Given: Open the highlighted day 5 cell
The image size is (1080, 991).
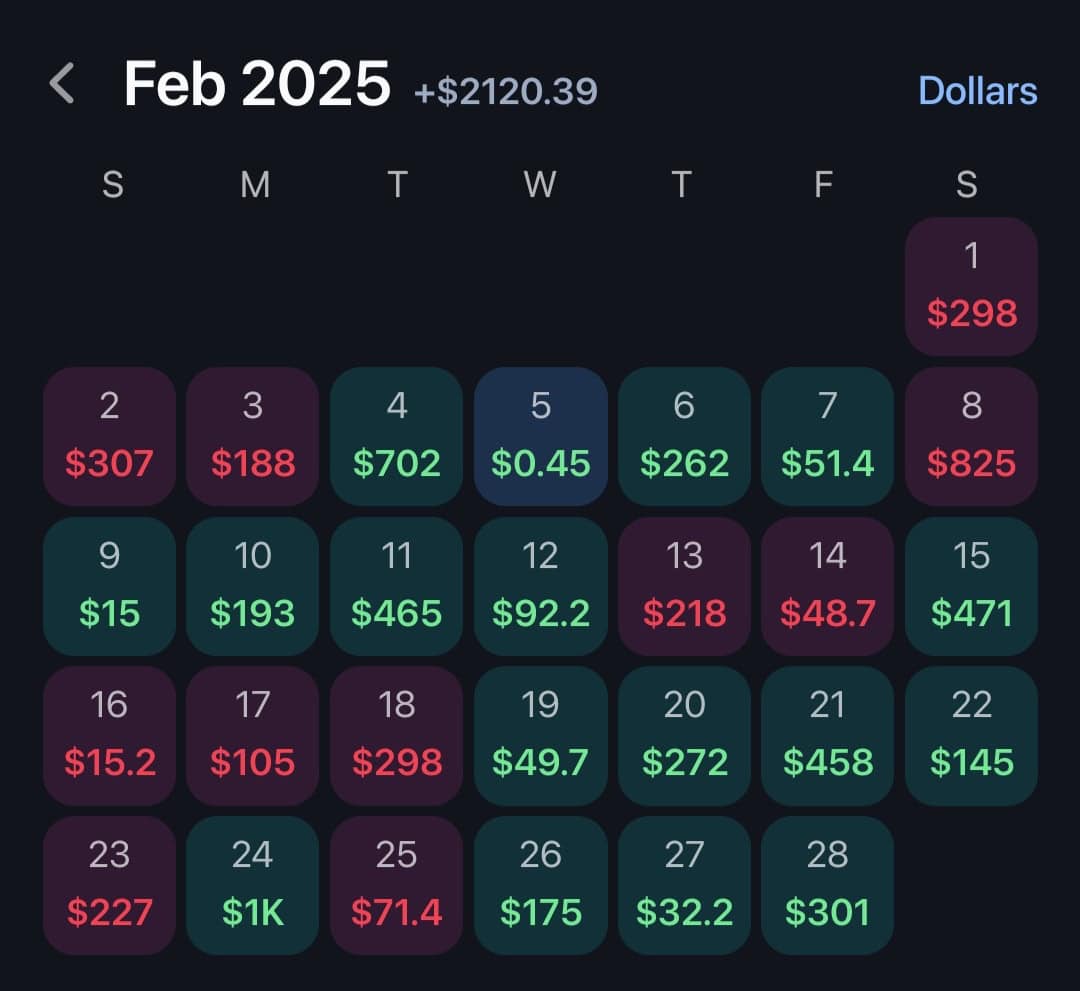Looking at the screenshot, I should point(540,436).
